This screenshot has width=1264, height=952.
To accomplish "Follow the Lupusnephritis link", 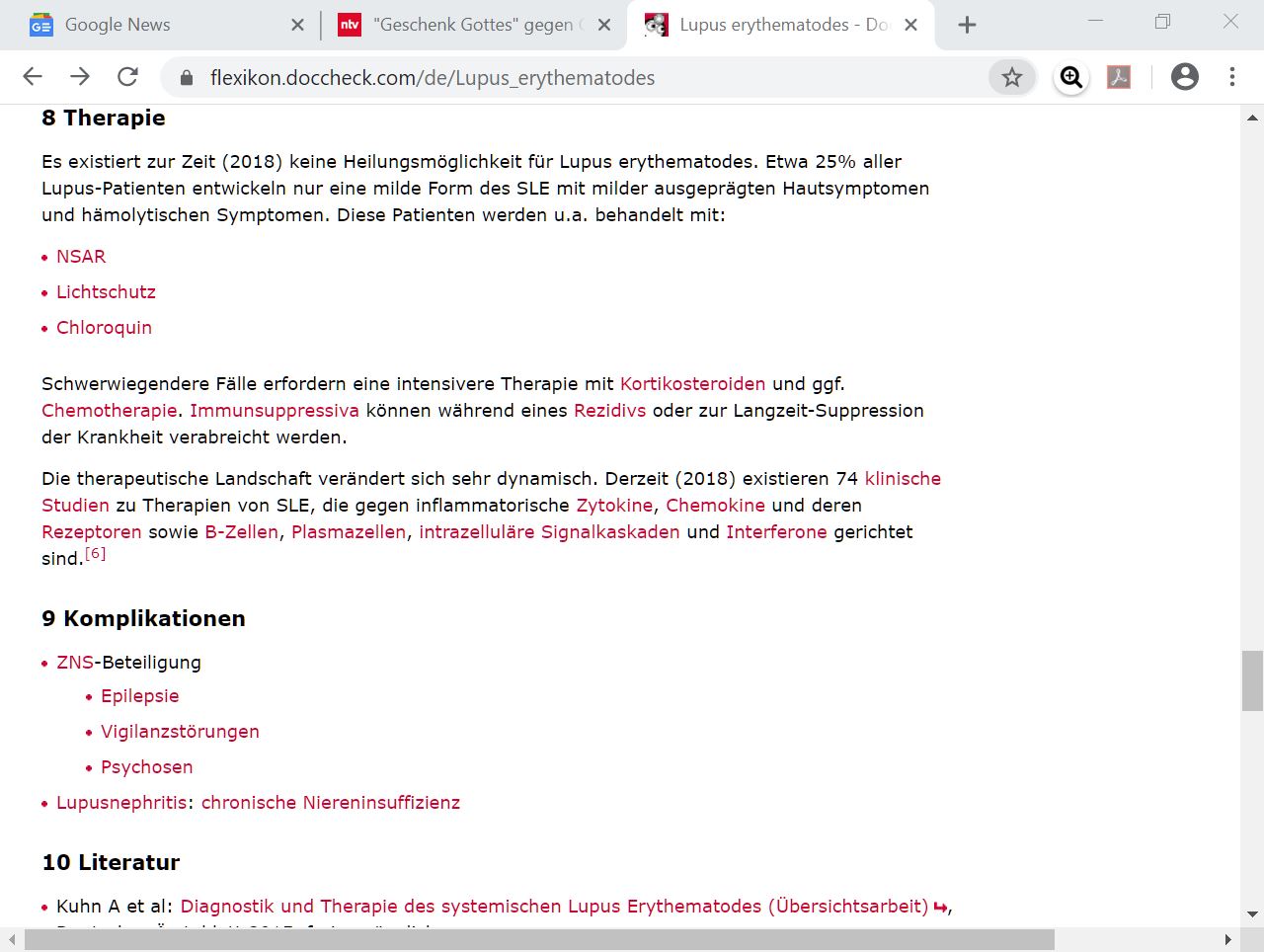I will [121, 803].
